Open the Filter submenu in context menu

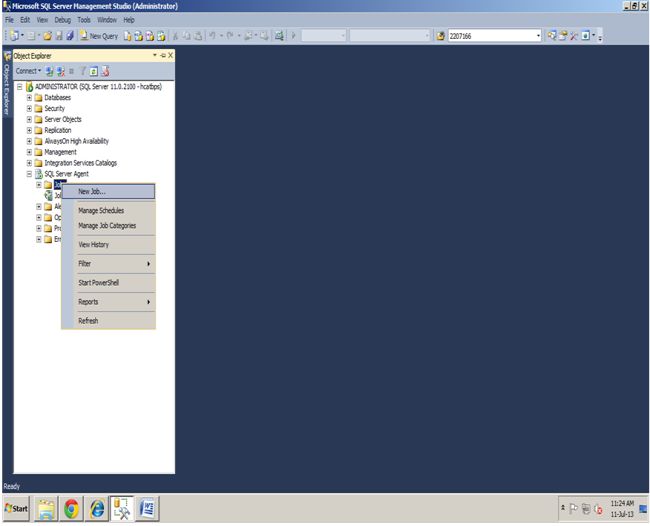coord(109,264)
